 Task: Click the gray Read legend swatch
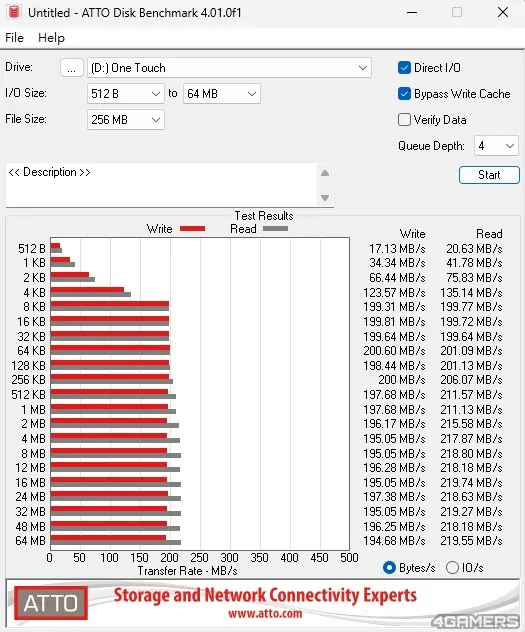[276, 229]
